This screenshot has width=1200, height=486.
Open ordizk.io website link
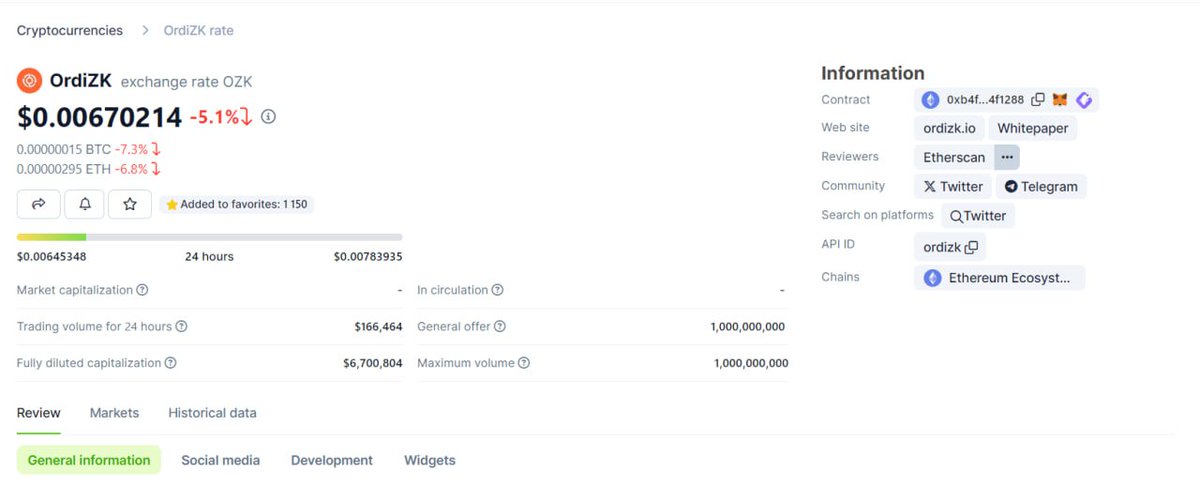[x=949, y=128]
